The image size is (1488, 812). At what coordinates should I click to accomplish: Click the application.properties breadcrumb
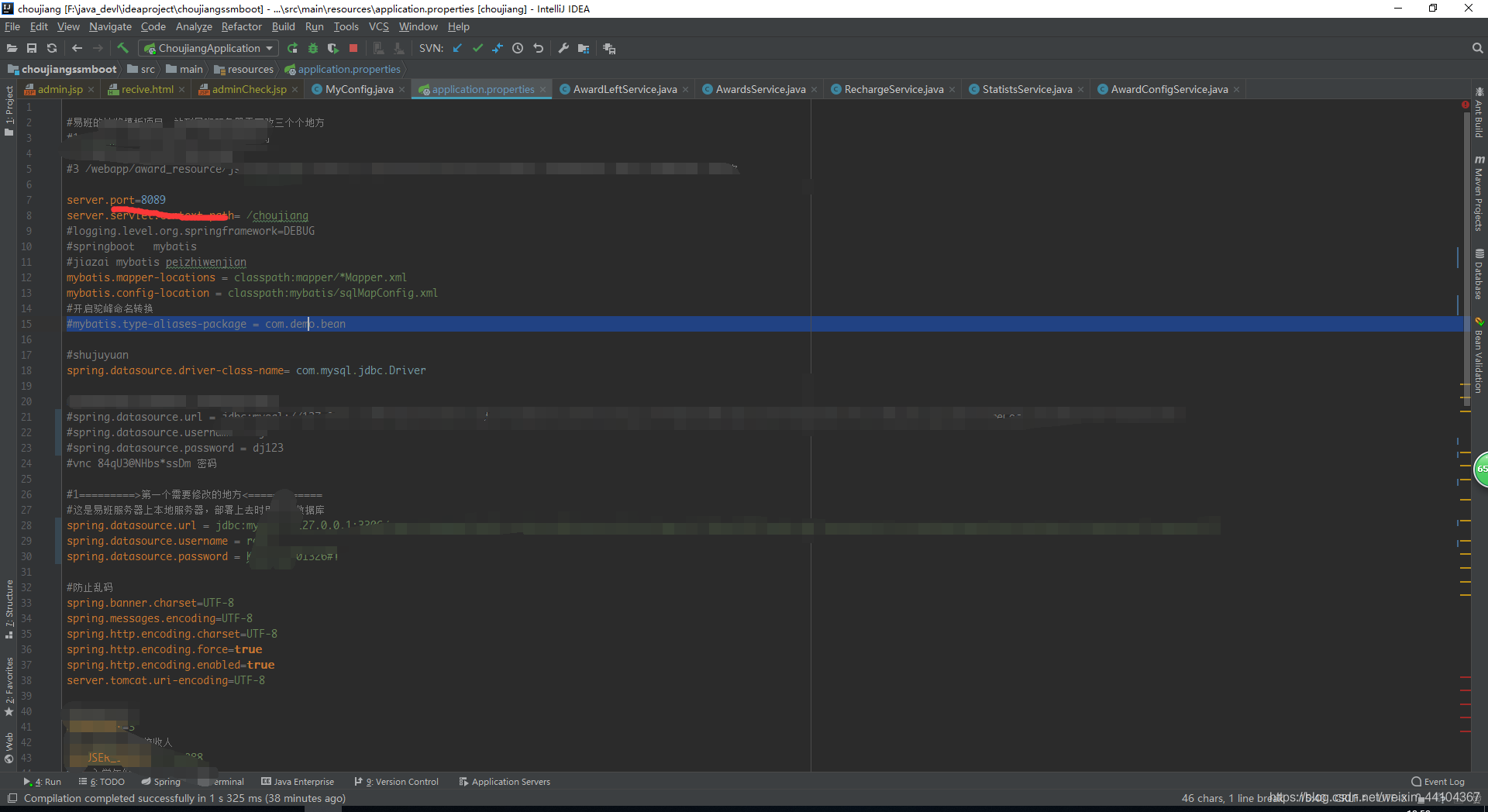[x=343, y=69]
